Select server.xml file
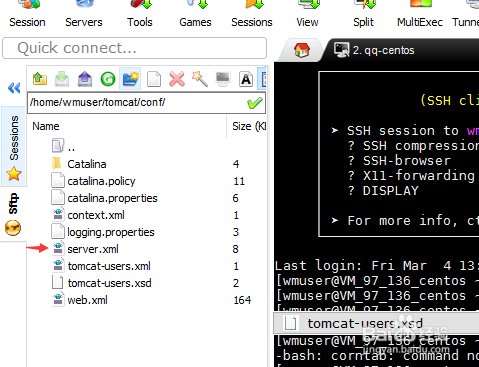479x367 pixels. click(93, 249)
